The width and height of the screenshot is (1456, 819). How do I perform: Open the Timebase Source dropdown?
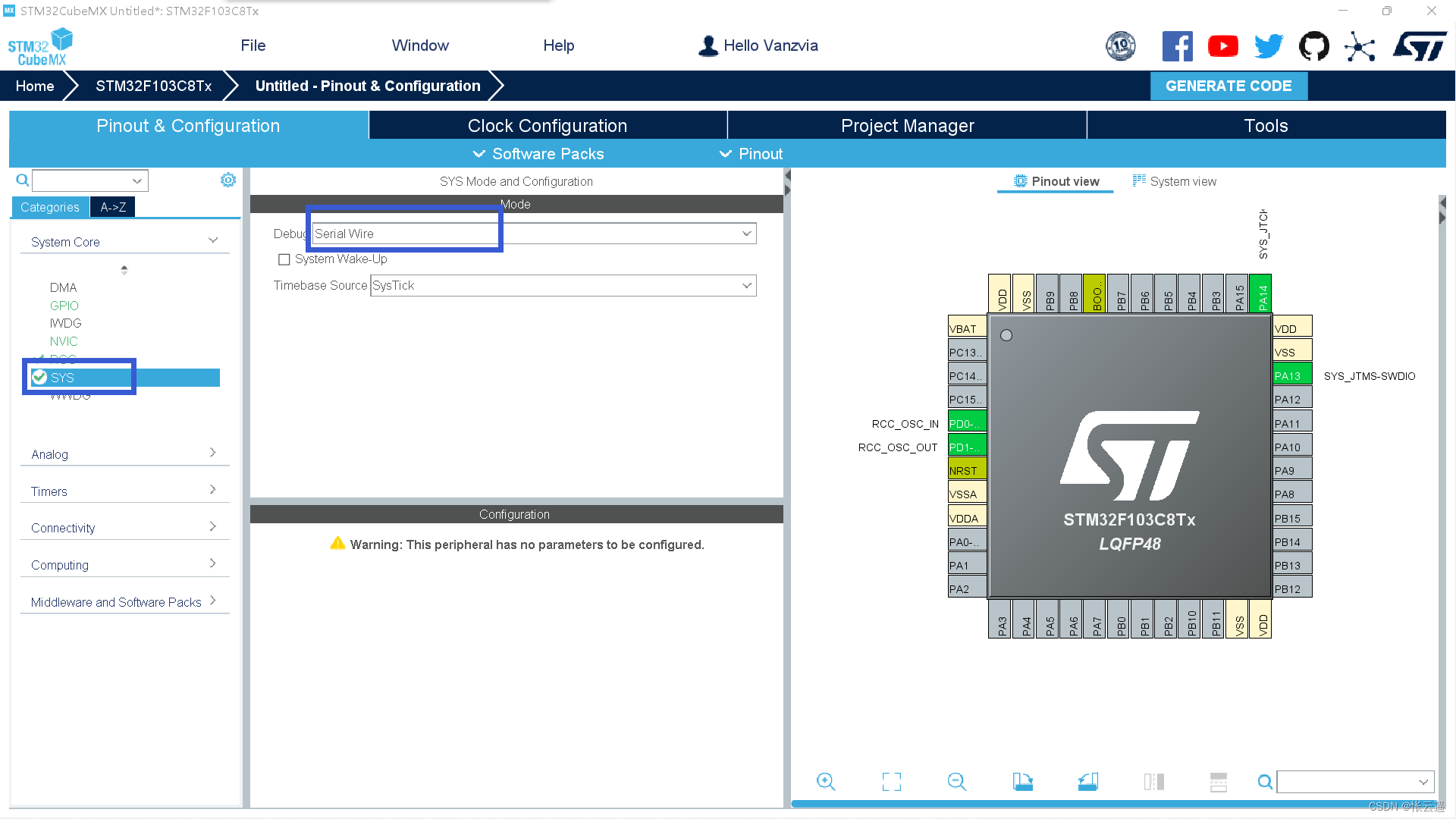[x=746, y=286]
